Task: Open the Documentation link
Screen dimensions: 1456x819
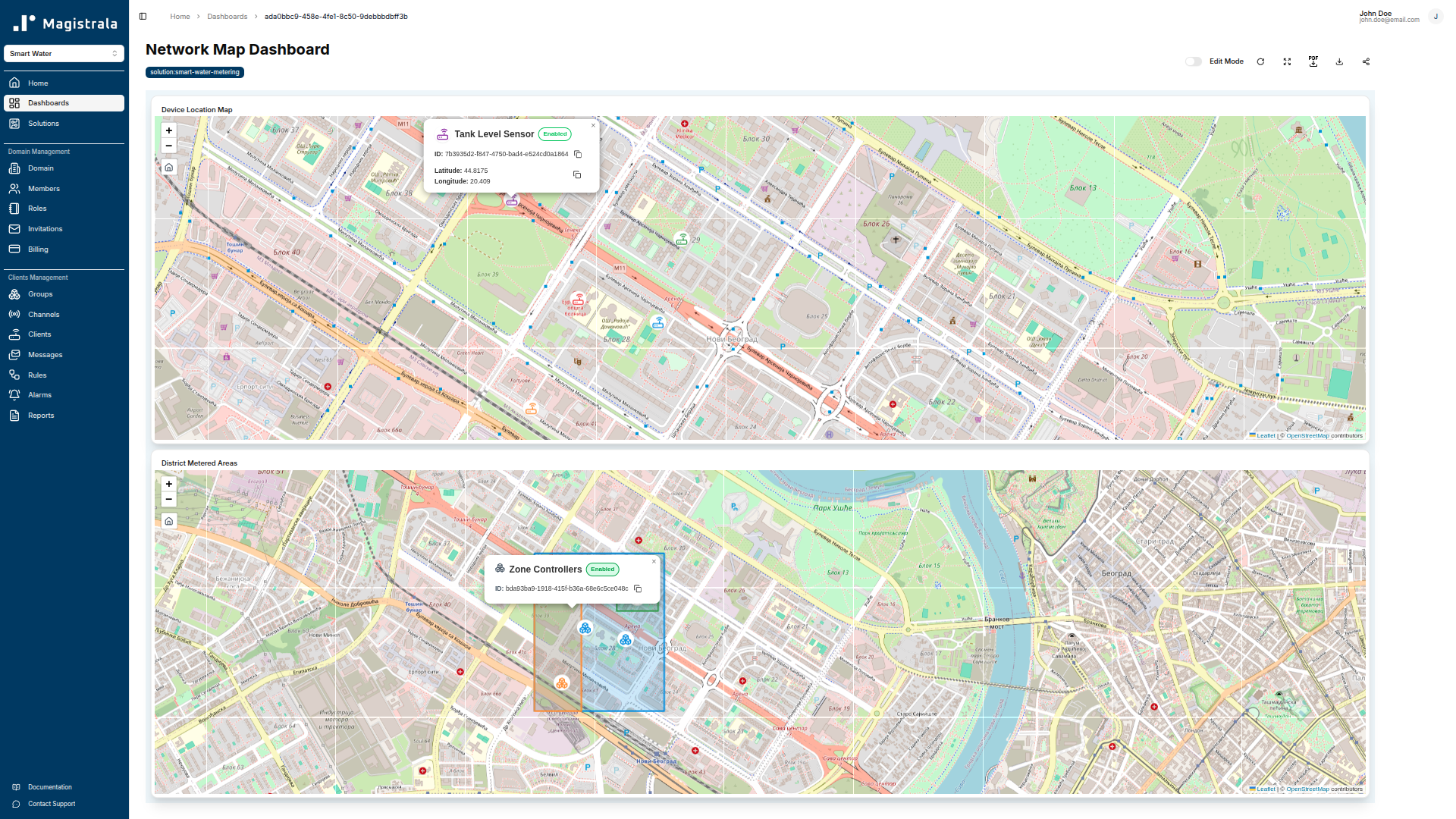Action: 50,786
